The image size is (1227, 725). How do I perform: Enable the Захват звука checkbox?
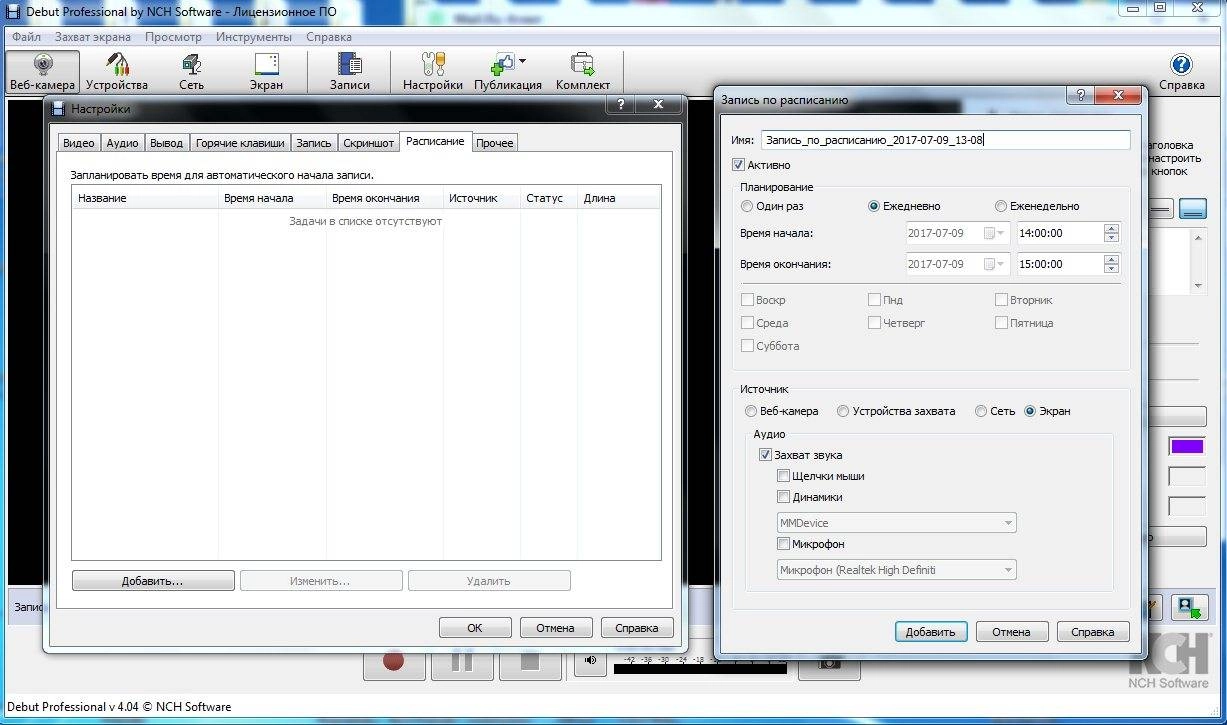tap(765, 455)
